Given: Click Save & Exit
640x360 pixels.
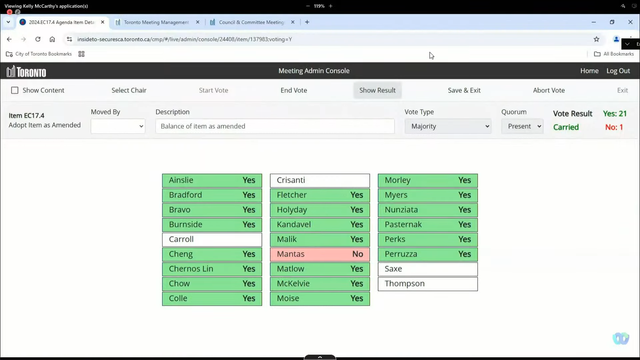Looking at the screenshot, I should coord(464,90).
